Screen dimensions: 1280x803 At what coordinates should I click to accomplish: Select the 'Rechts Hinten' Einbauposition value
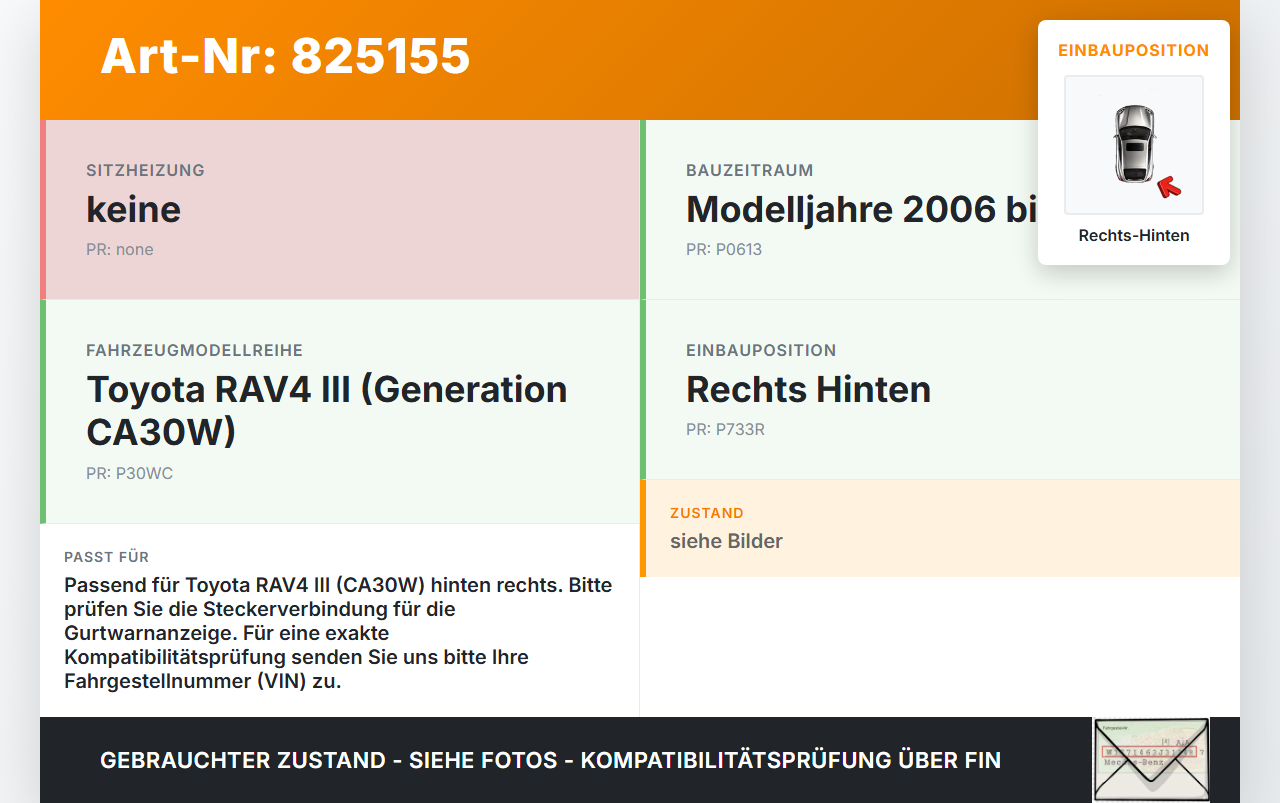[x=808, y=389]
